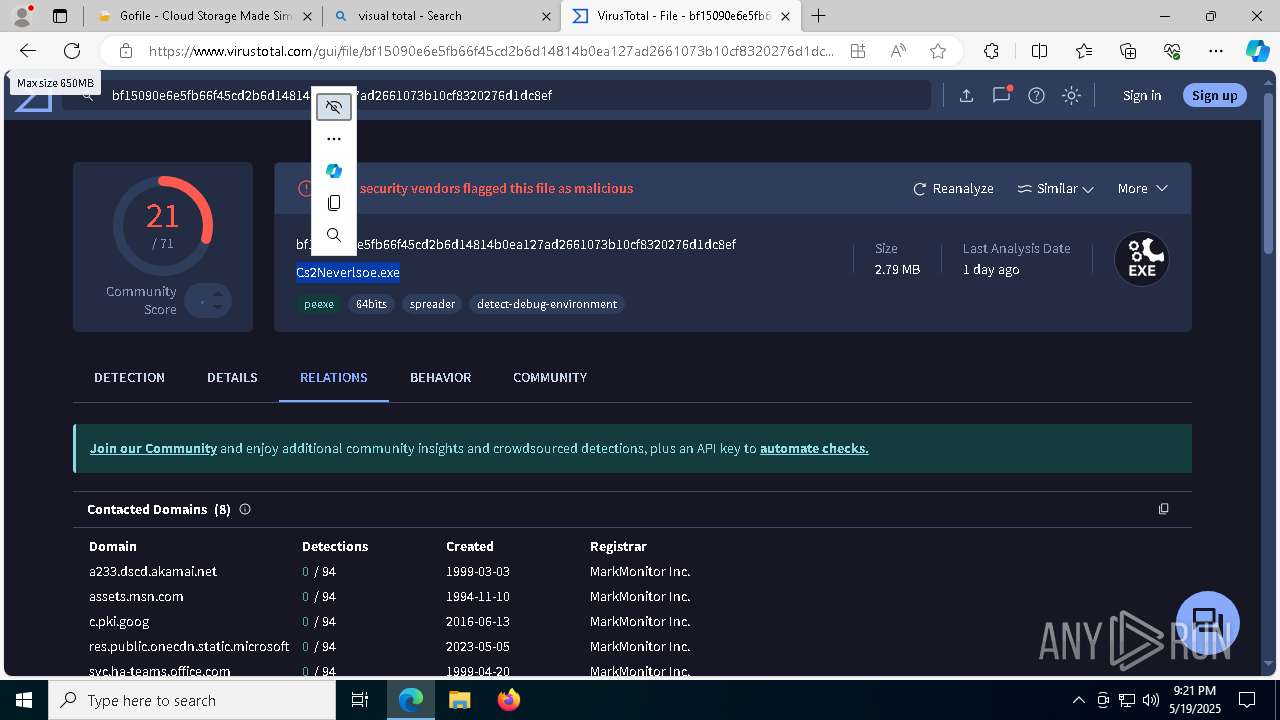Click Sign in
Screen dimensions: 1280x720
point(1142,95)
